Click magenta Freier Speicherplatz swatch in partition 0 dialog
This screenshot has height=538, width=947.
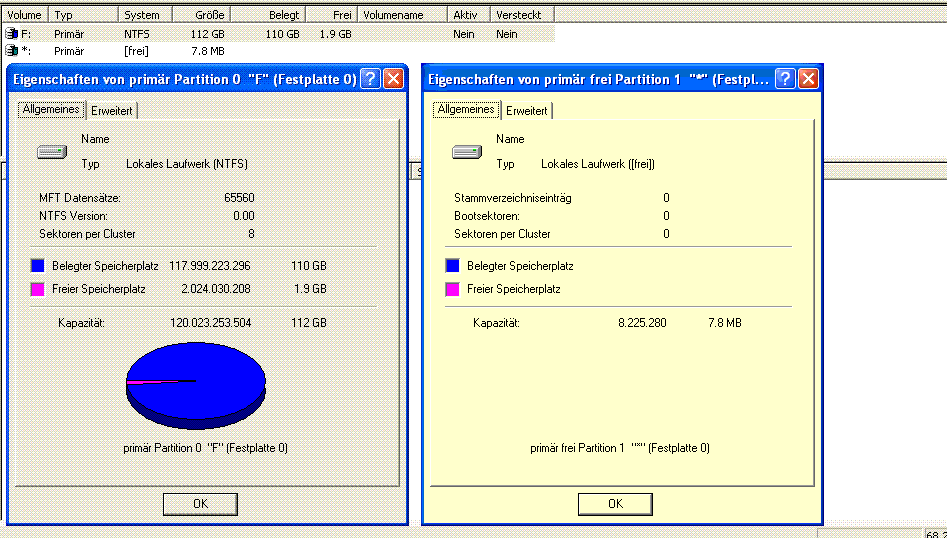click(37, 289)
